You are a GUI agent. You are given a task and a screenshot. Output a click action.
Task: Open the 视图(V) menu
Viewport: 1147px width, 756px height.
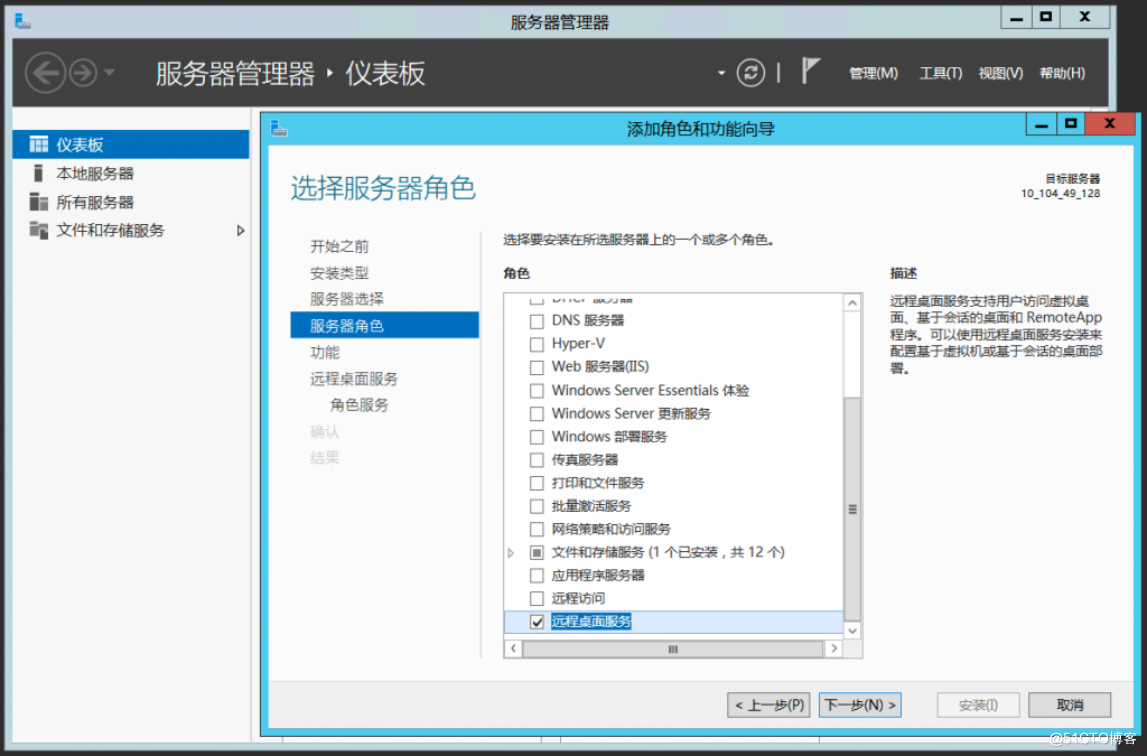[1001, 73]
